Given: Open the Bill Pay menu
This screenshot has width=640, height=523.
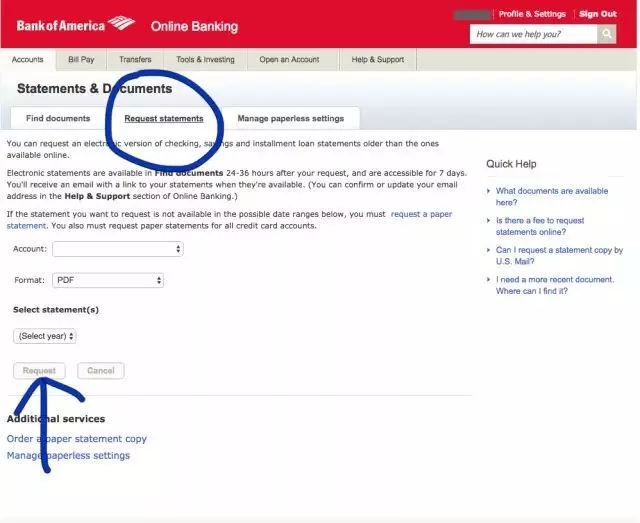Looking at the screenshot, I should click(81, 60).
